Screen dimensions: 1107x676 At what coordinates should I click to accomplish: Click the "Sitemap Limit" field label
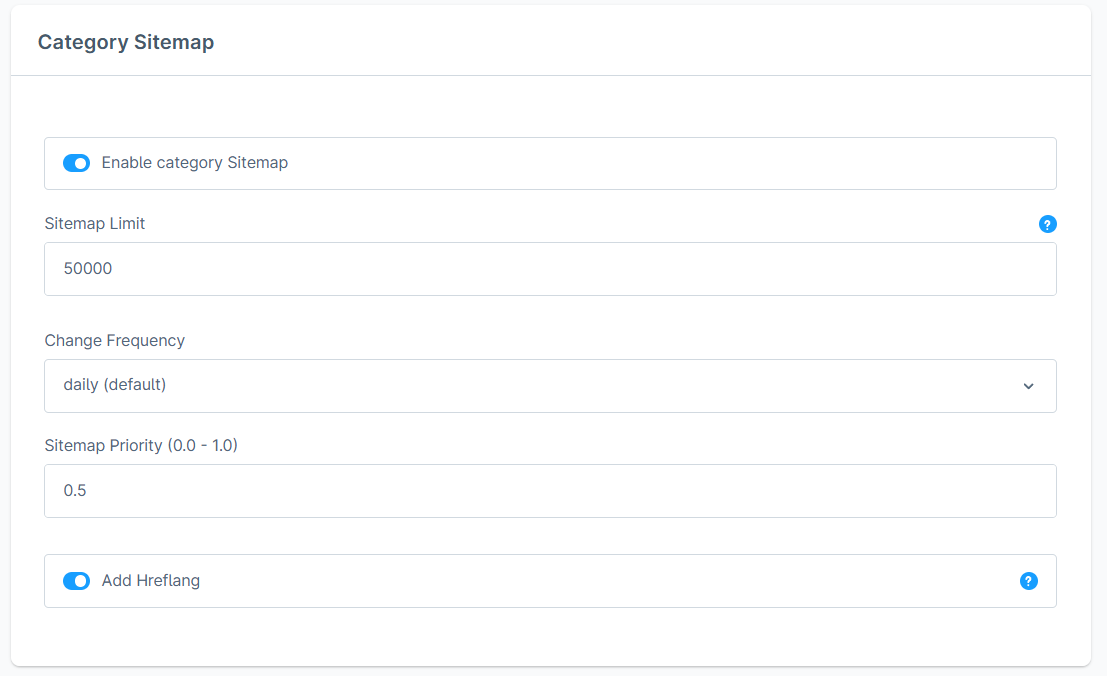click(95, 224)
